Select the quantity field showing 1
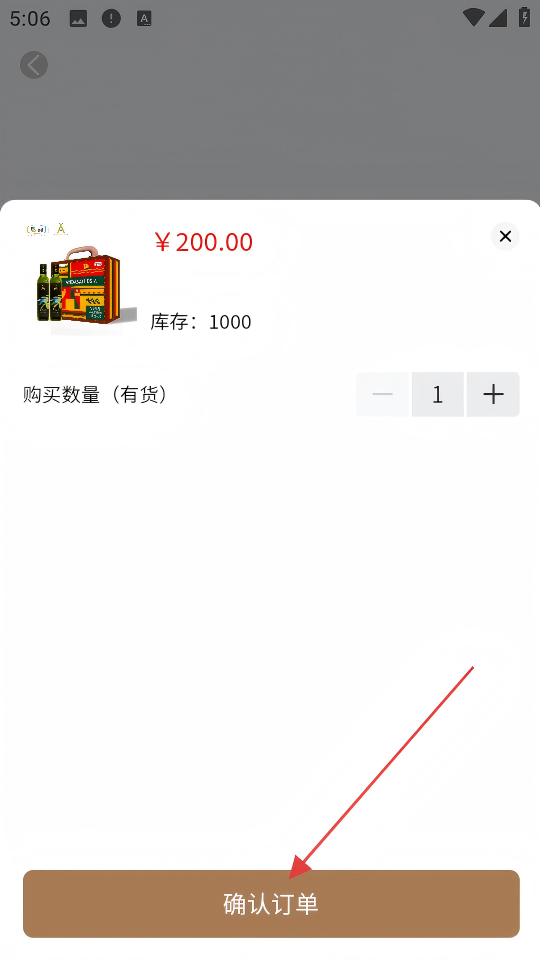 click(x=438, y=394)
